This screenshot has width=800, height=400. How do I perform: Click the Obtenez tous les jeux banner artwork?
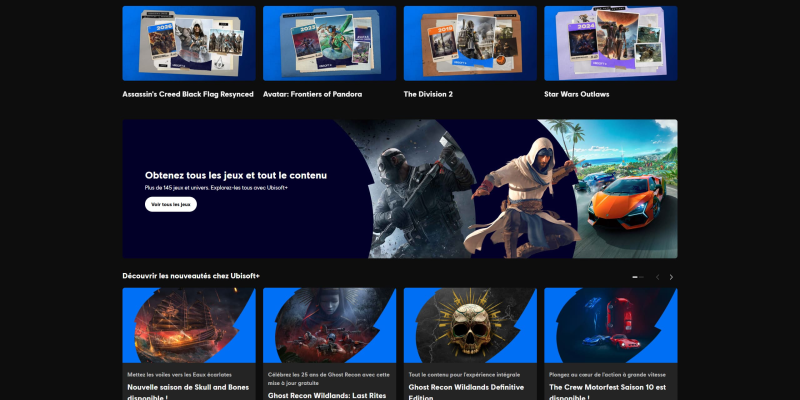[x=510, y=189]
